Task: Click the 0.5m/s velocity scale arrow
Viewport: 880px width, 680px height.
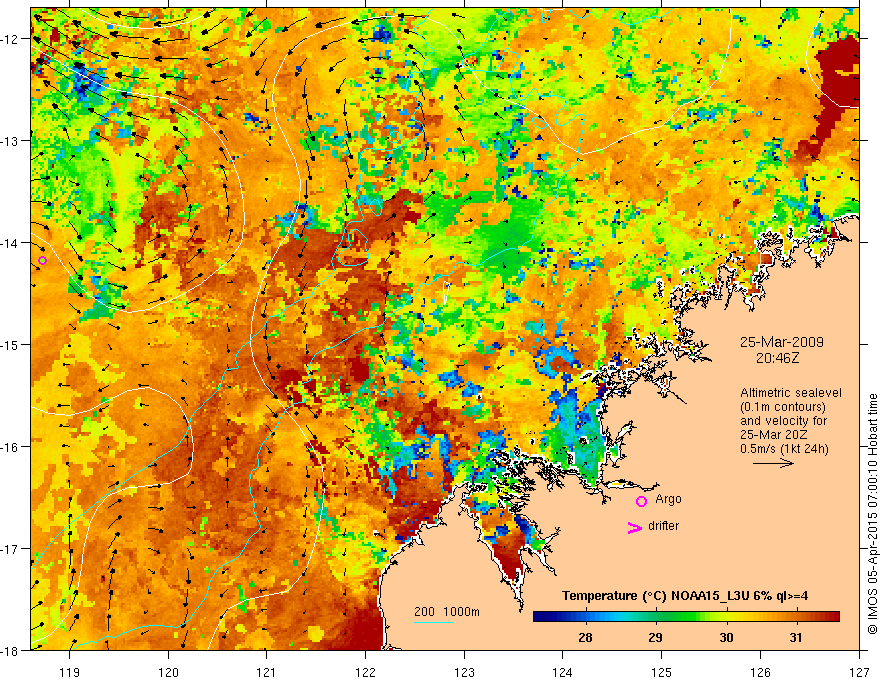Action: pos(773,463)
